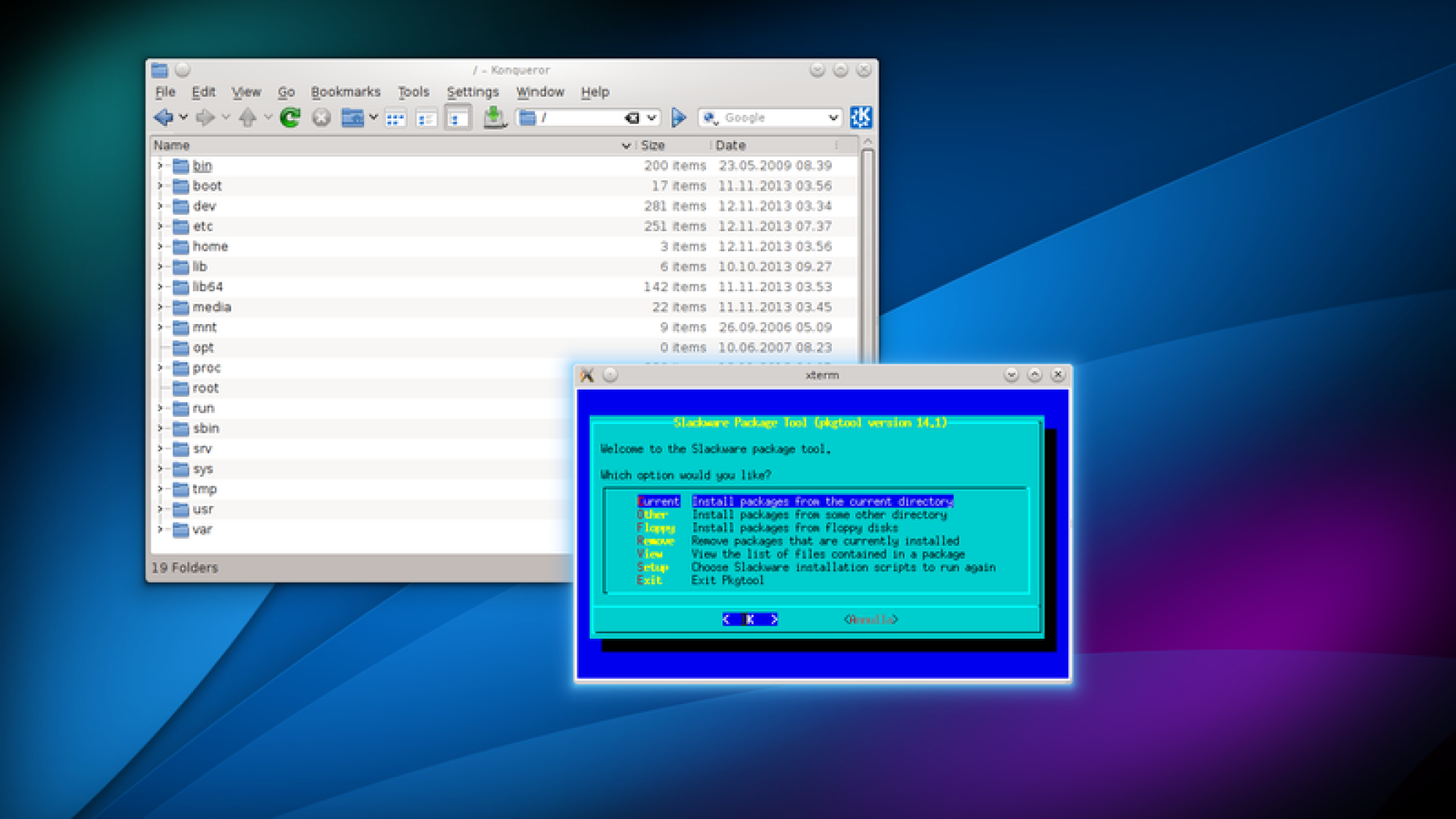Switch to Compact list view mode
Screen dimensions: 1456x819
pyautogui.click(x=426, y=119)
